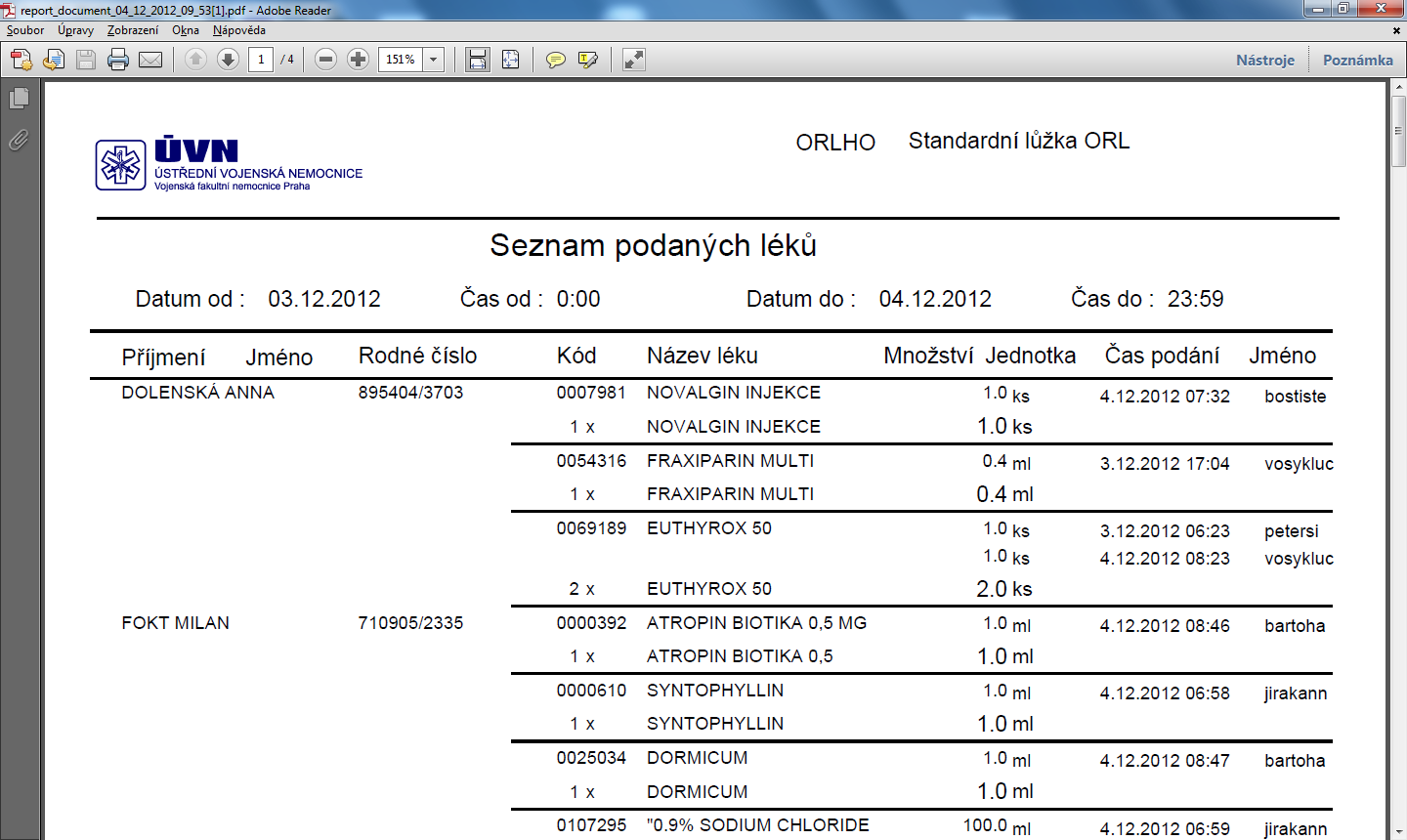The height and width of the screenshot is (840, 1407).
Task: Click user name petersi
Action: click(1292, 531)
